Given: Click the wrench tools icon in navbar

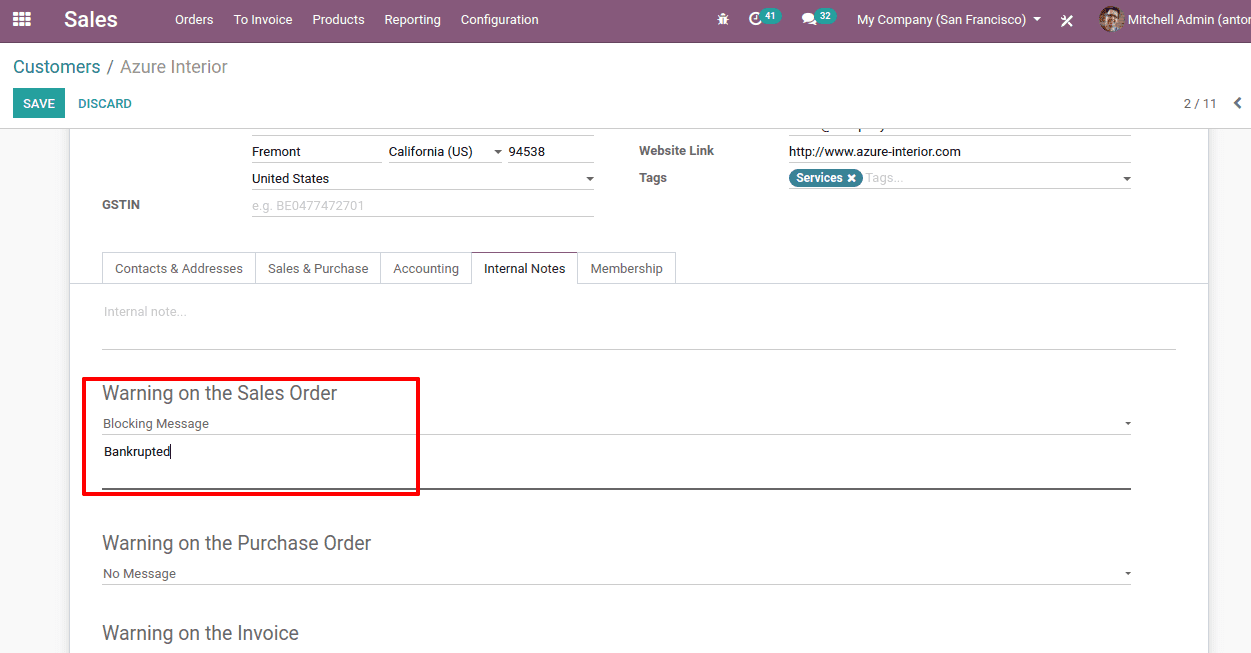Looking at the screenshot, I should coord(1067,20).
